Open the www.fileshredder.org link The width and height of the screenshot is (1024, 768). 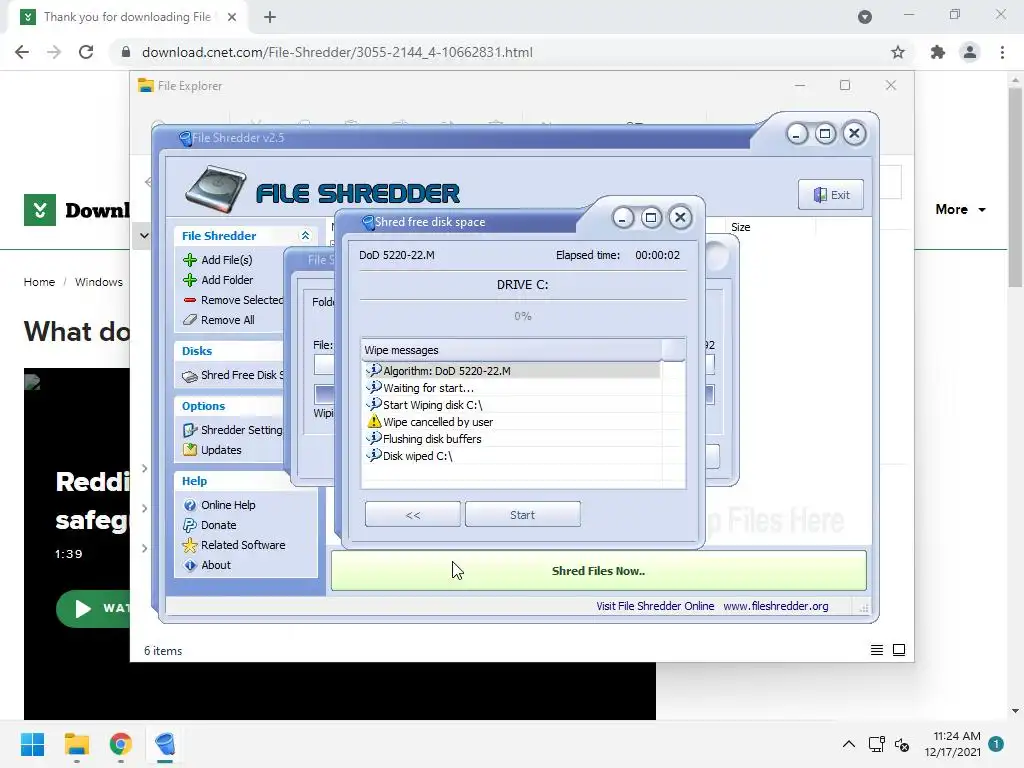[776, 606]
